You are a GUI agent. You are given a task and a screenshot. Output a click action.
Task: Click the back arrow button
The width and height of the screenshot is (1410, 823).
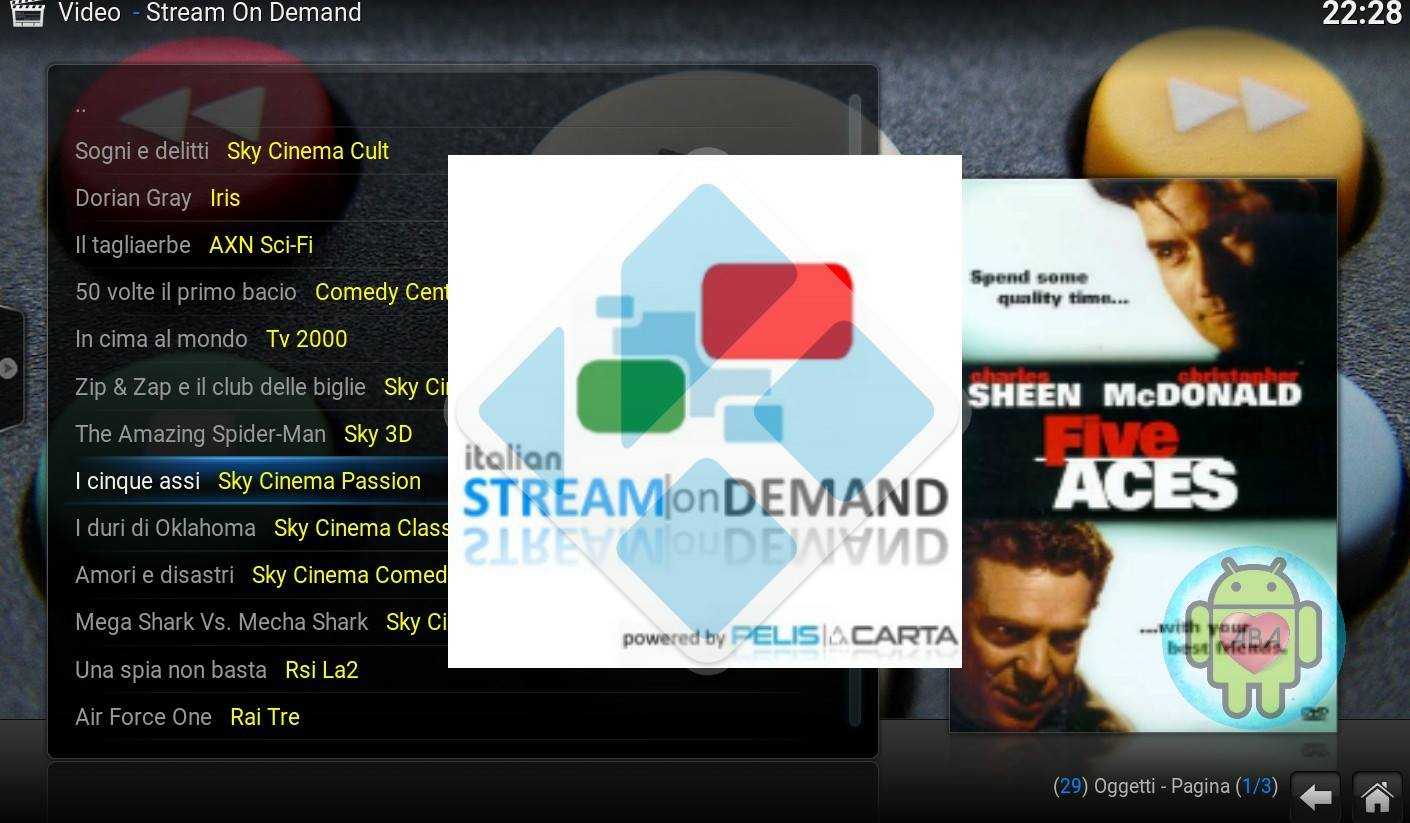[1316, 797]
